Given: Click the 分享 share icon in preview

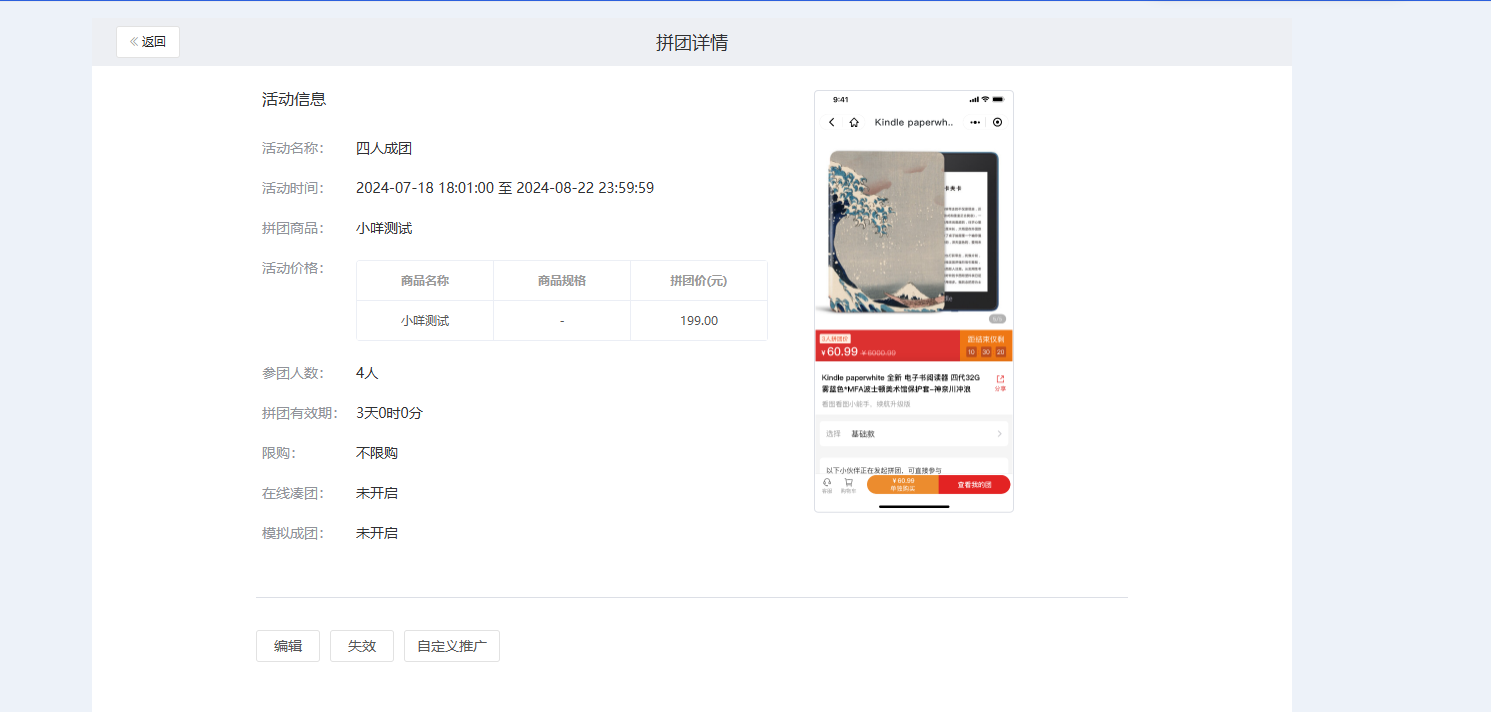Looking at the screenshot, I should pyautogui.click(x=1000, y=383).
